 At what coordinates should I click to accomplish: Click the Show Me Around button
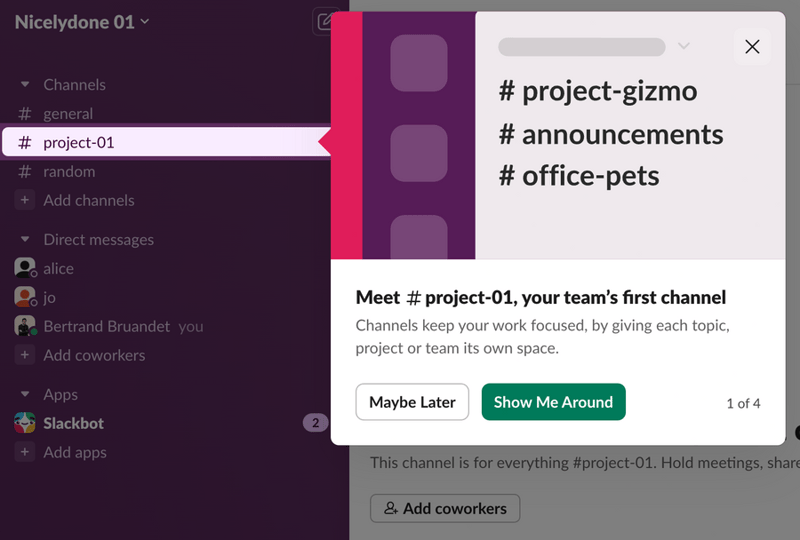pos(554,402)
